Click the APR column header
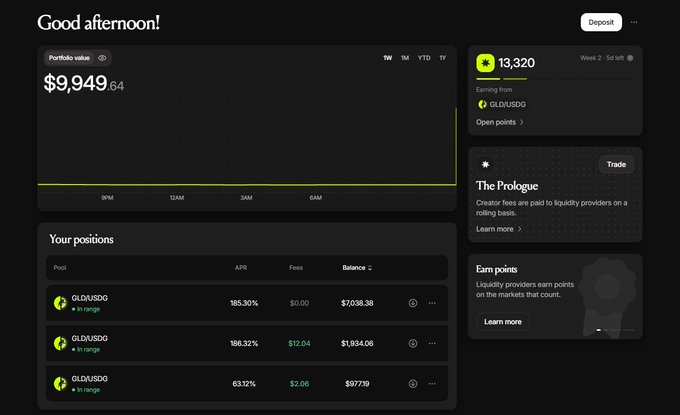The height and width of the screenshot is (415, 680). tap(241, 268)
